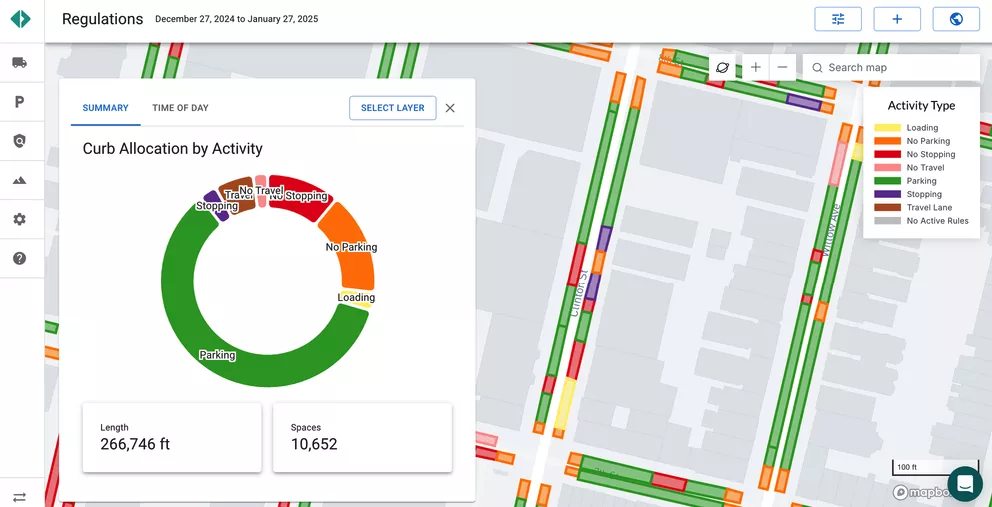Image resolution: width=992 pixels, height=507 pixels.
Task: Click the green Parking legend swatch
Action: click(x=887, y=181)
